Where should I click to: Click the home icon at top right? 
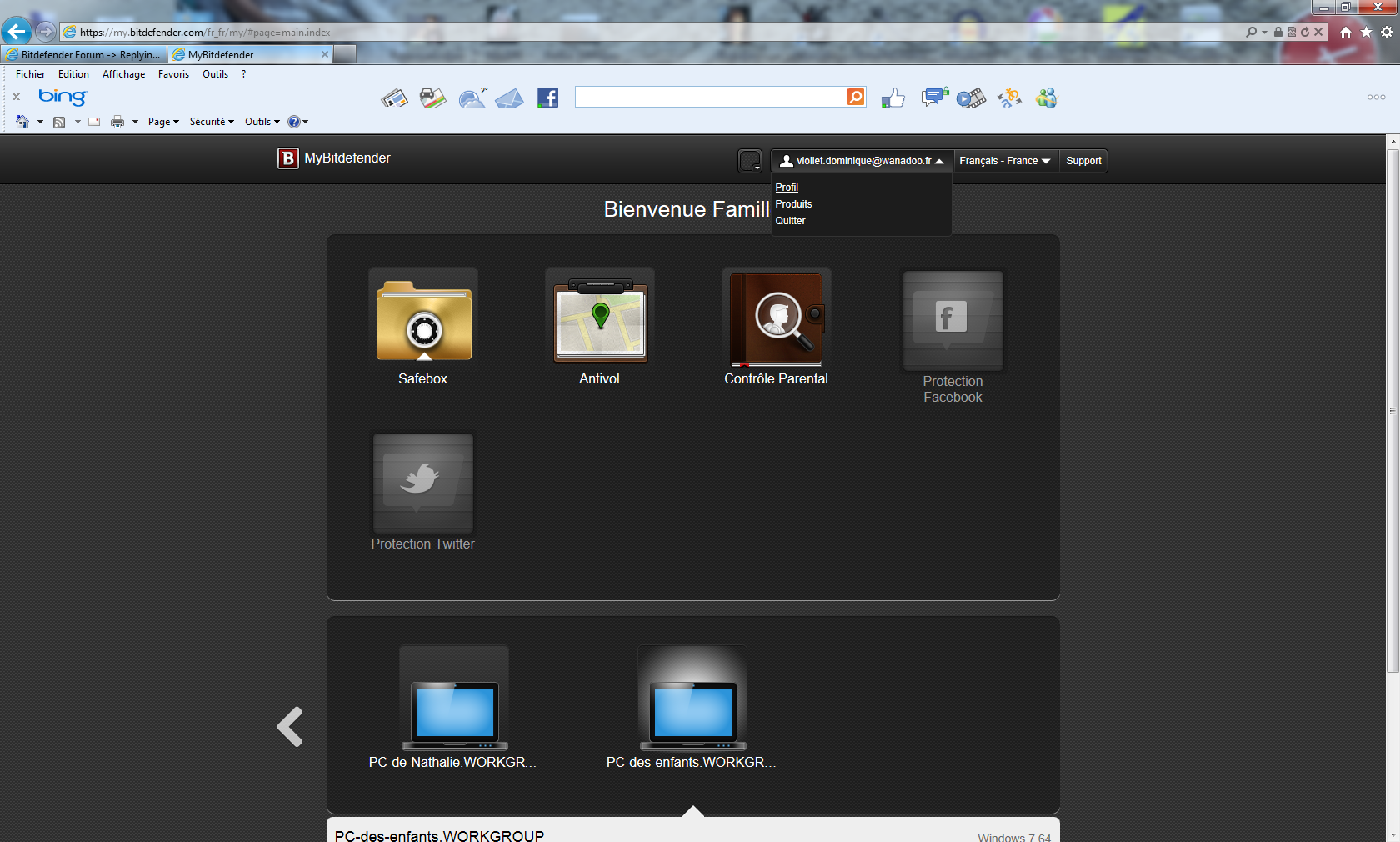pyautogui.click(x=1346, y=32)
